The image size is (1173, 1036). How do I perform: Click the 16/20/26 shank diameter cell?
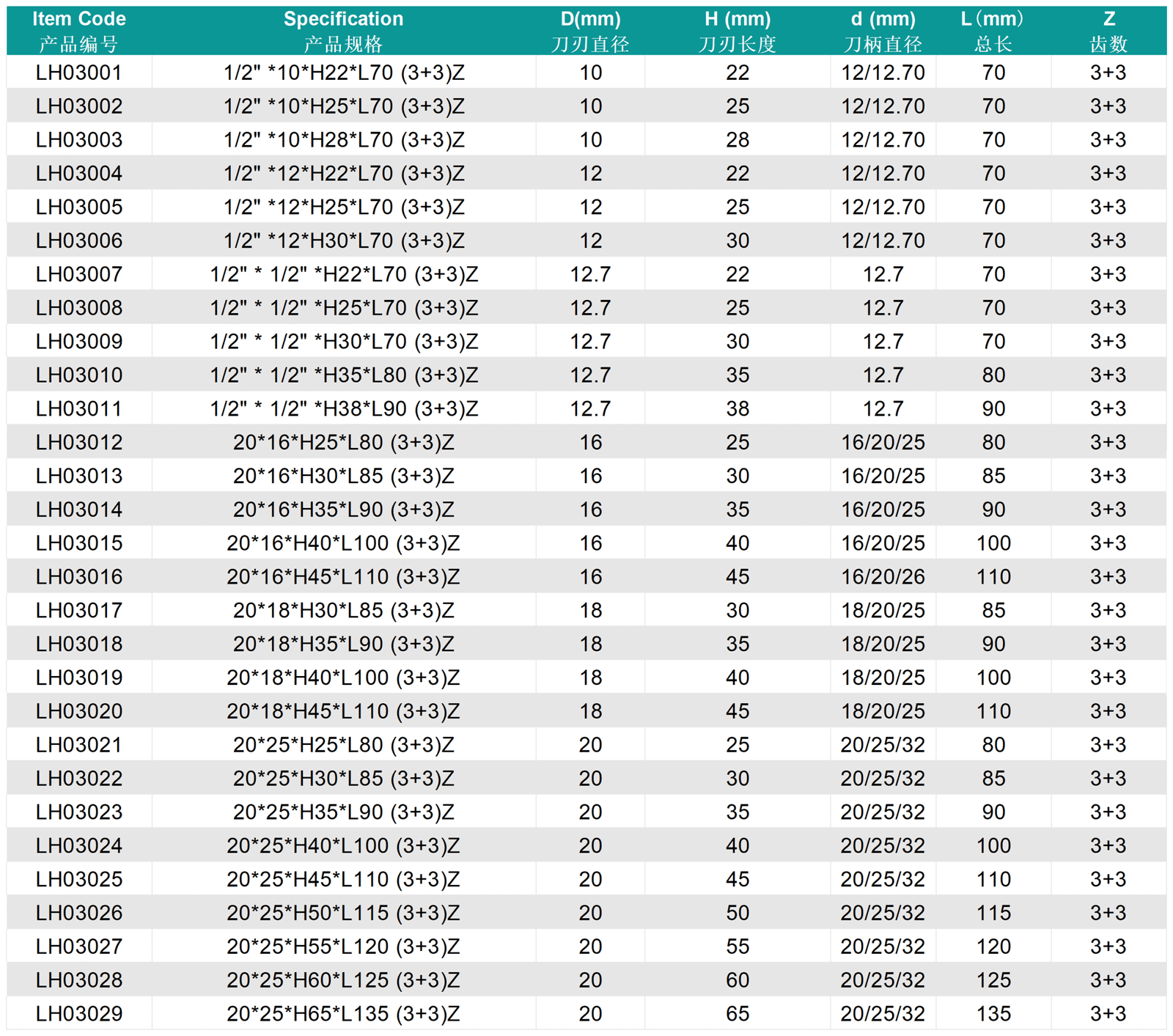tap(883, 577)
